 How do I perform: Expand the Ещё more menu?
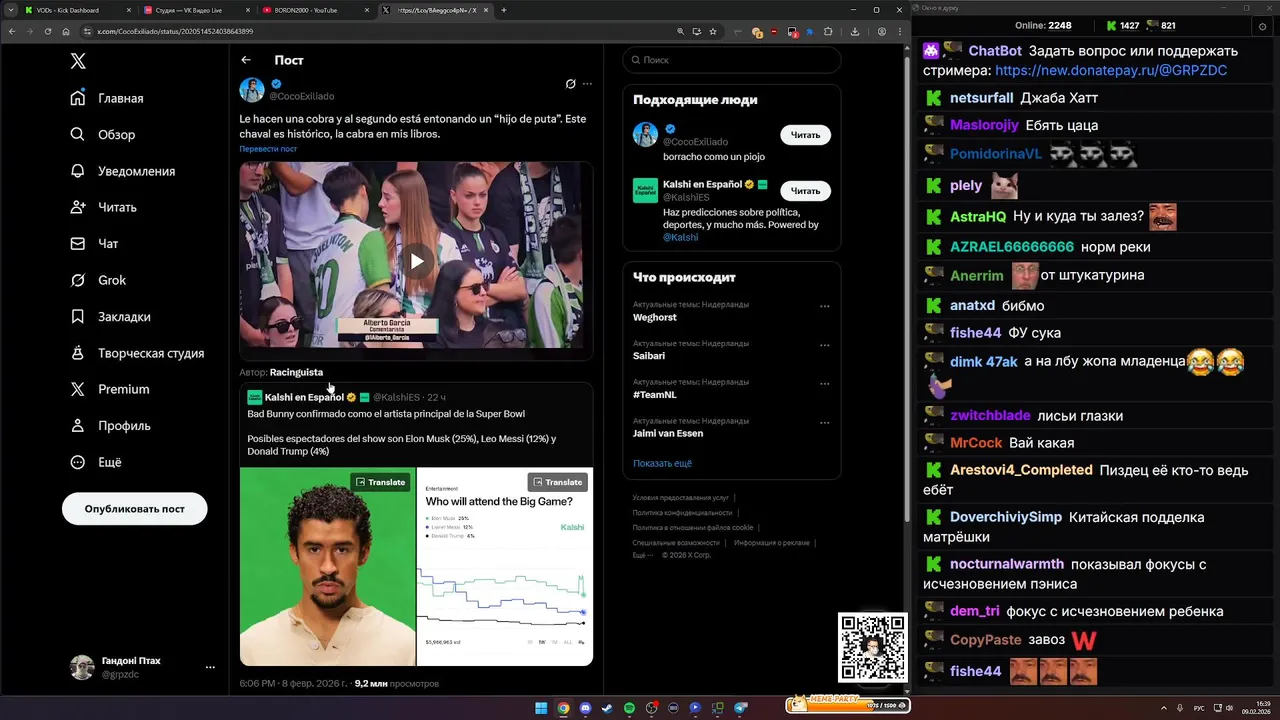96,462
